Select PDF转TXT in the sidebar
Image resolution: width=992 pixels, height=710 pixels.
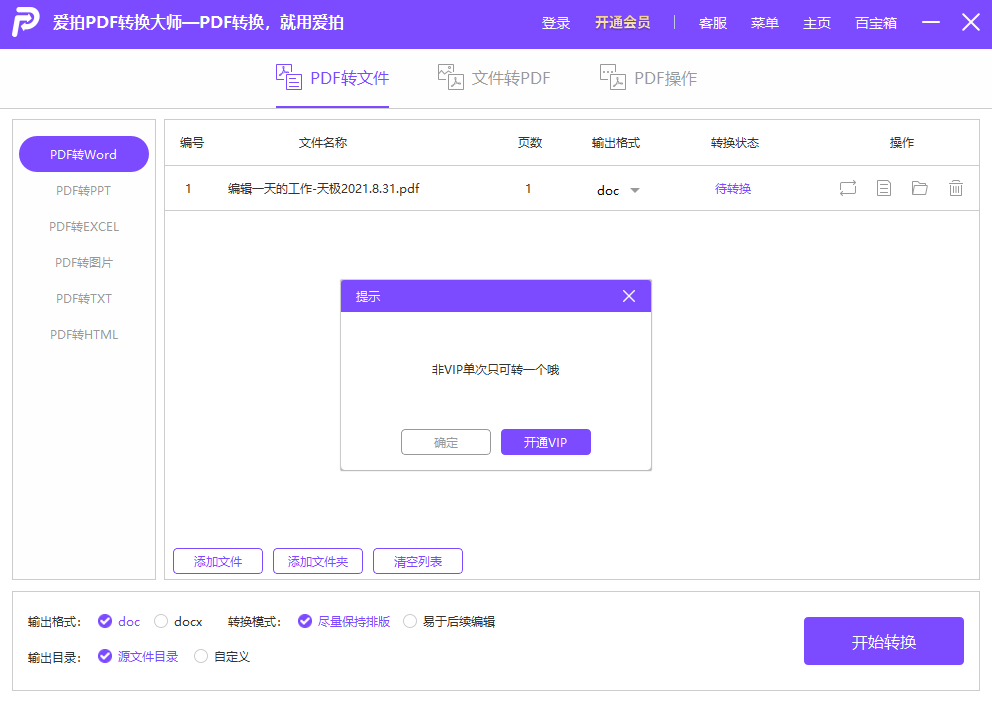coord(84,299)
